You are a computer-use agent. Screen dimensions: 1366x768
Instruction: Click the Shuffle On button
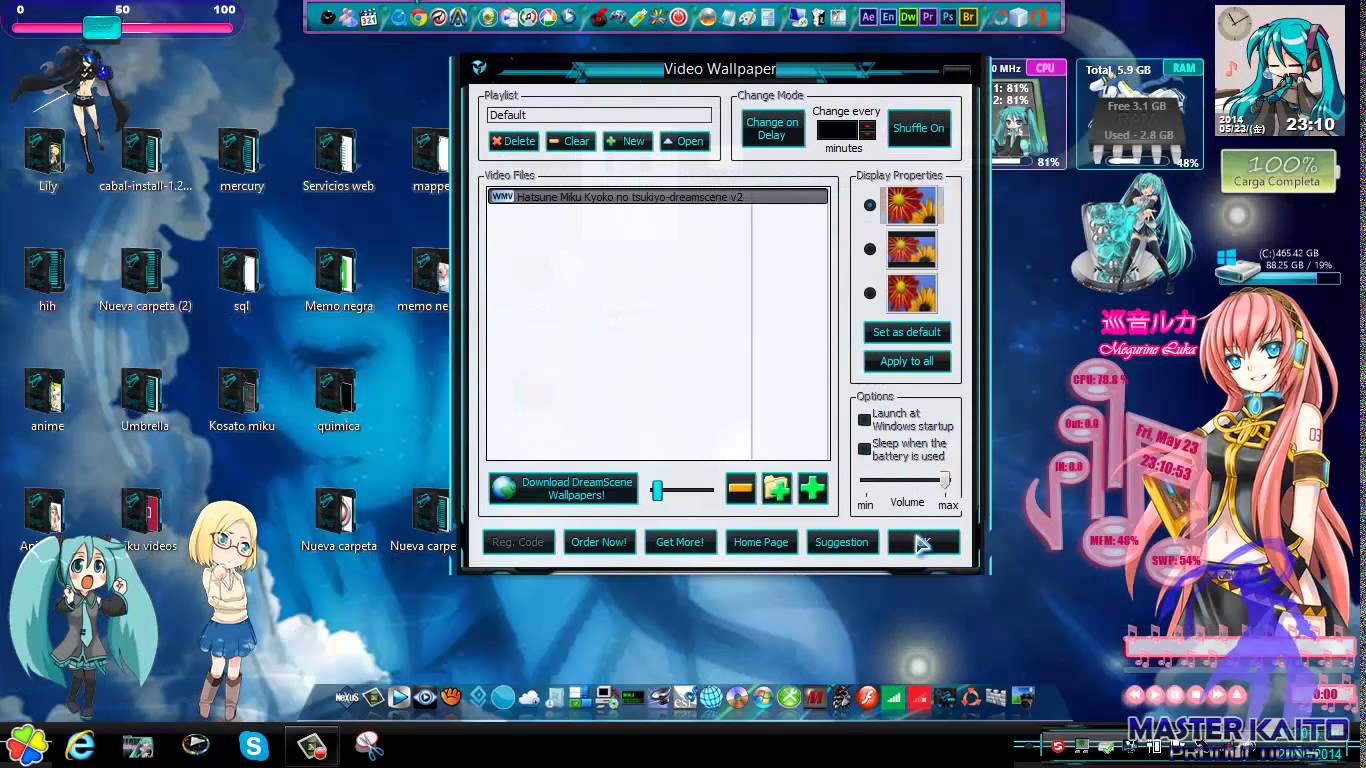click(918, 128)
